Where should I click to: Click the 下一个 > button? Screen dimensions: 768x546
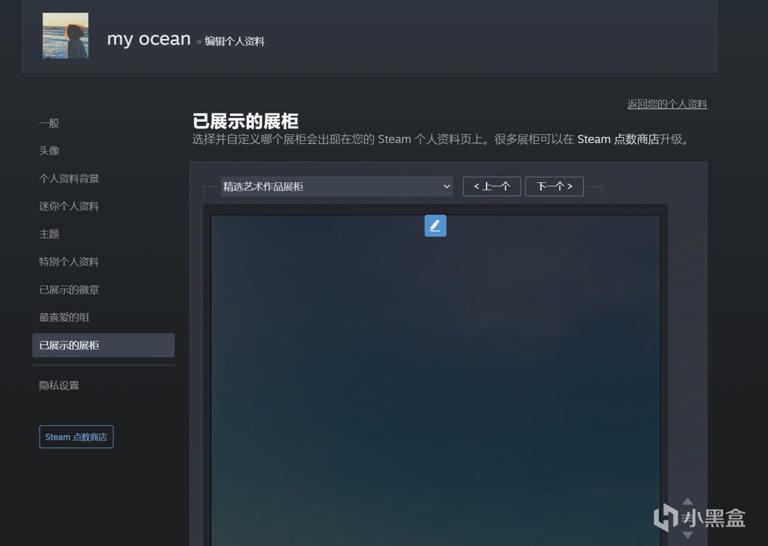(554, 187)
